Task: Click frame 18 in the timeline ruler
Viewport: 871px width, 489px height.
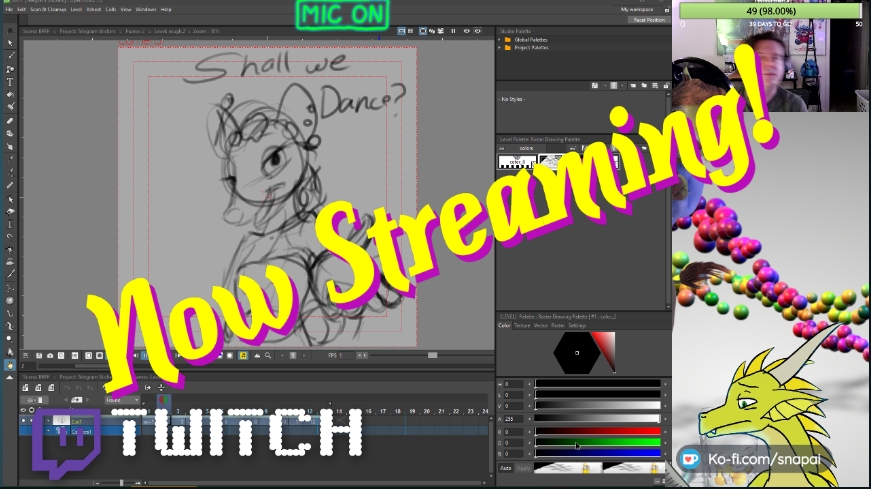Action: pos(398,411)
